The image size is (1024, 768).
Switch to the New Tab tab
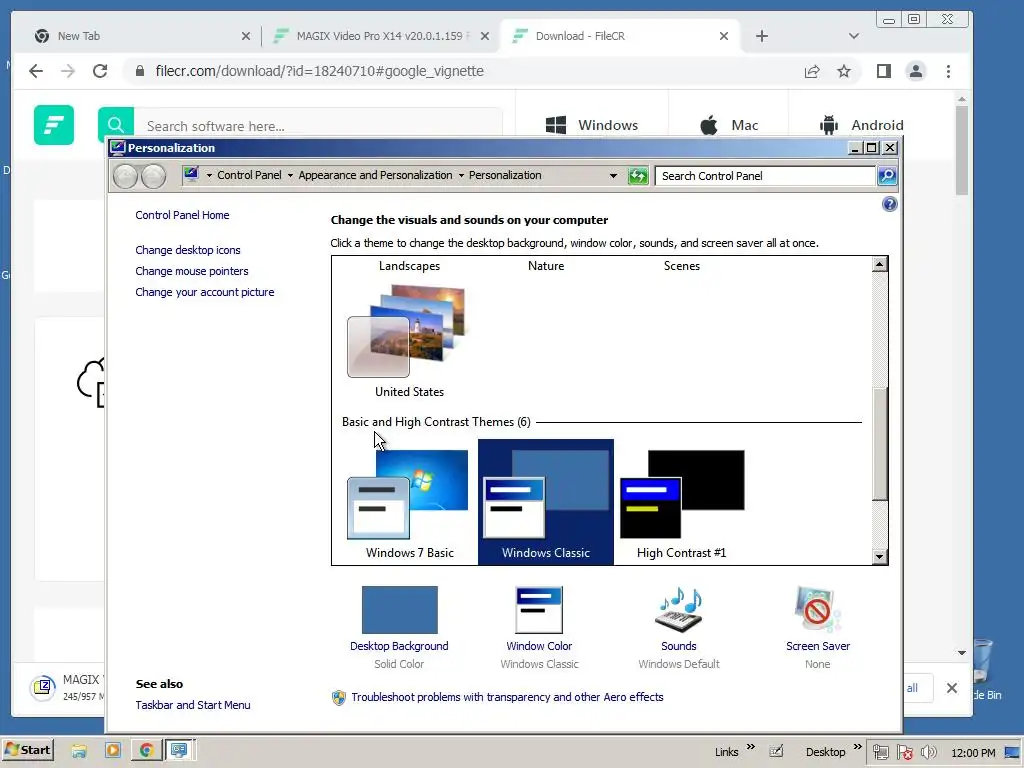click(141, 36)
